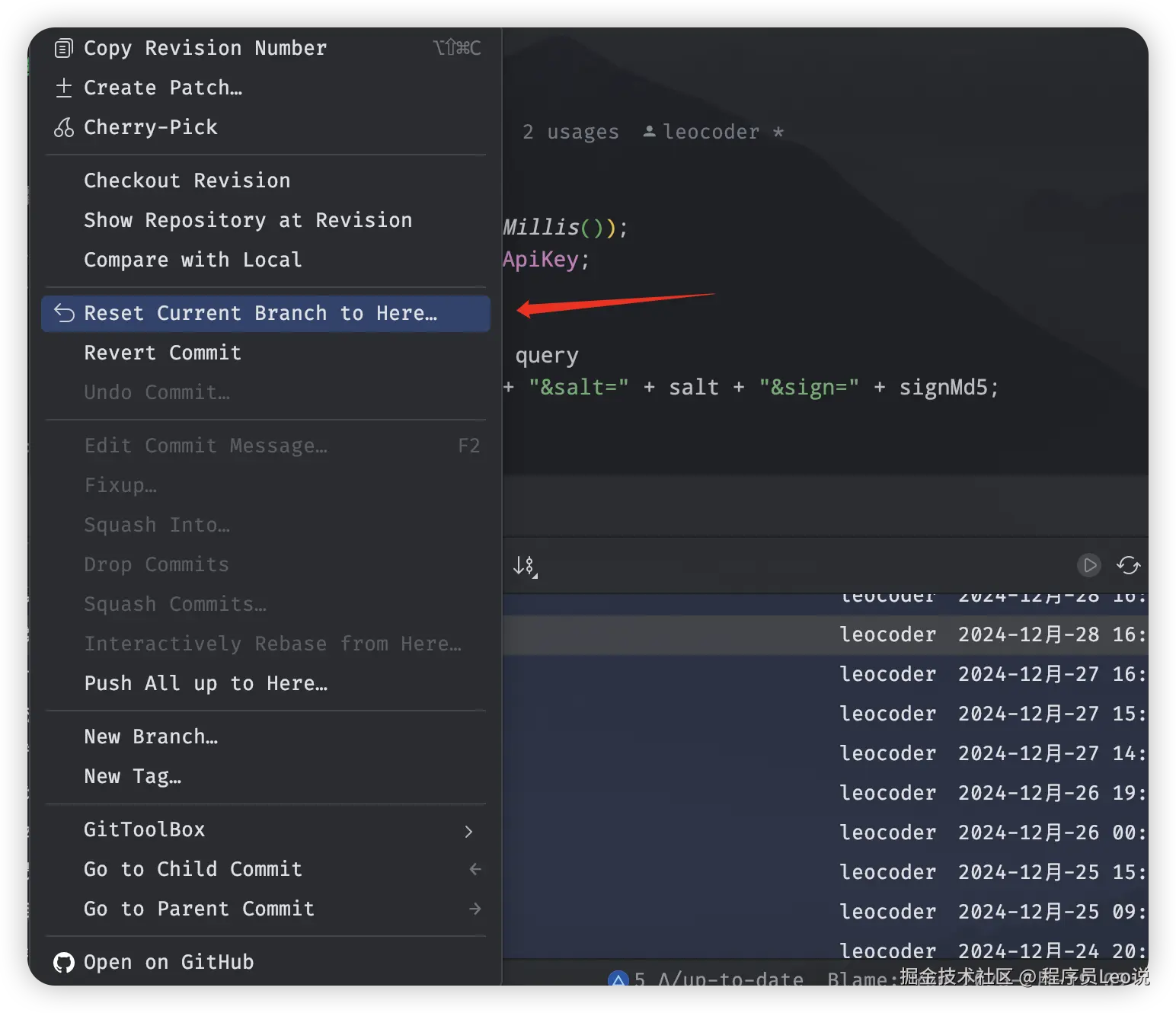This screenshot has width=1176, height=1013.
Task: Select the commit row dated 2024-12月-26 19:
Action: pos(990,793)
